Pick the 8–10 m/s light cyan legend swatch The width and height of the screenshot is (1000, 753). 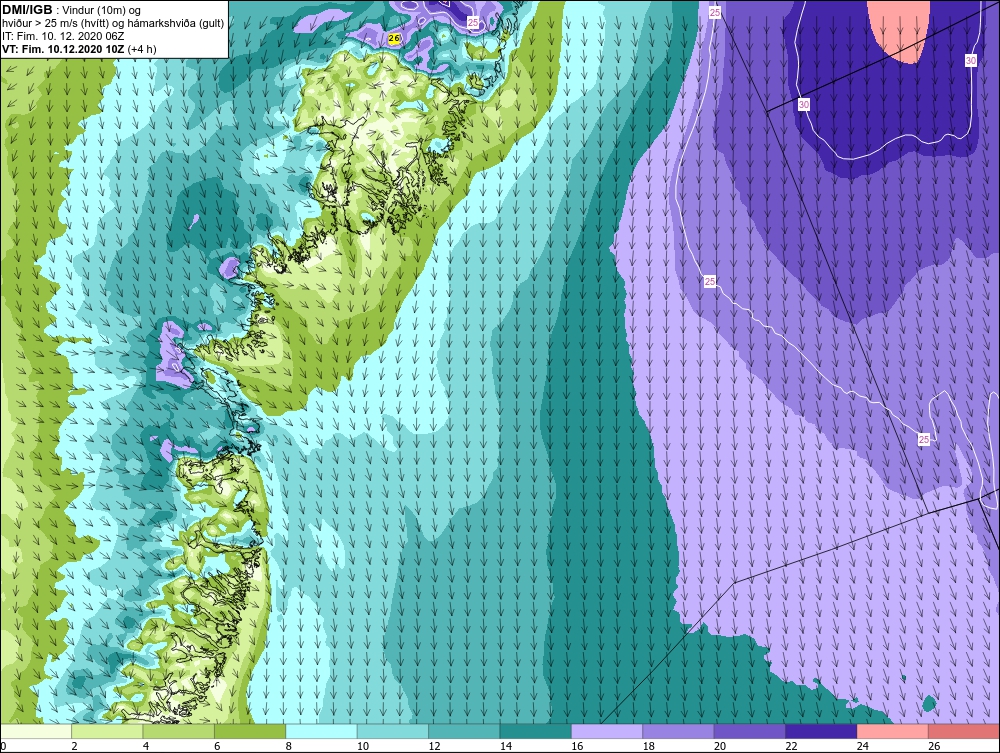pos(321,731)
